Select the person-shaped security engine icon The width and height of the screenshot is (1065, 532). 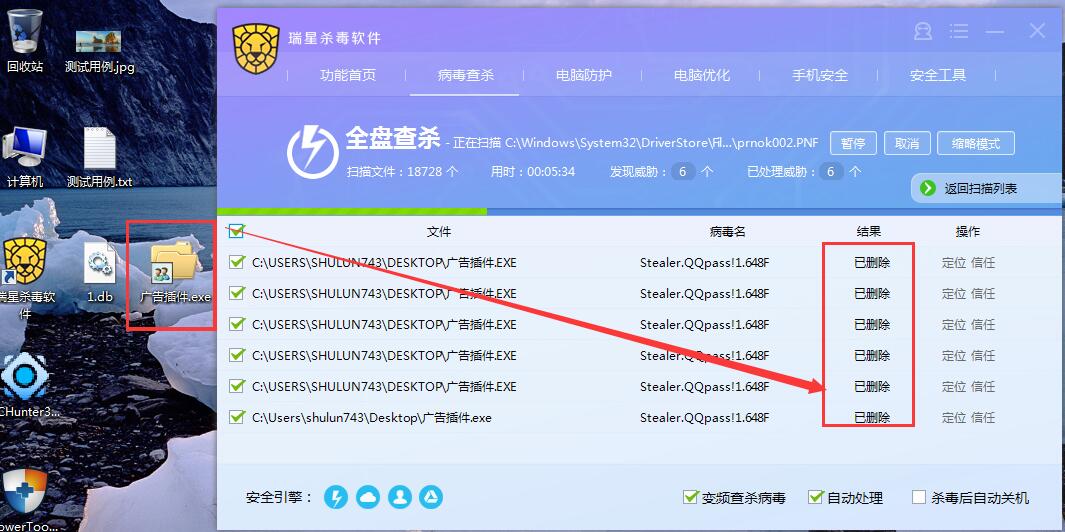(399, 497)
